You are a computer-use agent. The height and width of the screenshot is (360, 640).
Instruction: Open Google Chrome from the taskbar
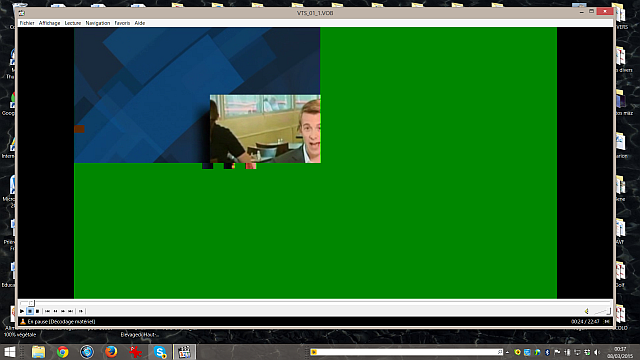click(62, 352)
